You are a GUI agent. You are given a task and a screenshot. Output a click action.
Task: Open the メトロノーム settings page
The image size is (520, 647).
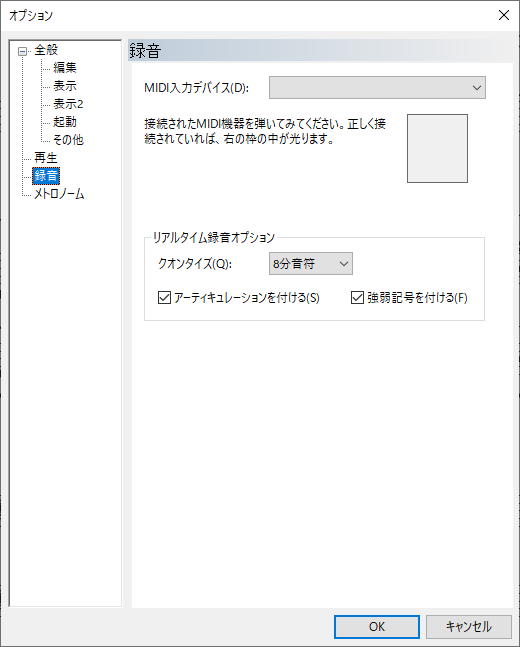click(x=59, y=194)
